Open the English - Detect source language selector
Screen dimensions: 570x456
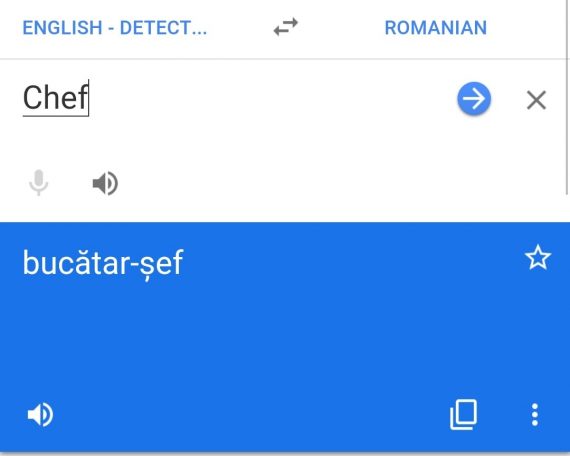click(x=115, y=28)
